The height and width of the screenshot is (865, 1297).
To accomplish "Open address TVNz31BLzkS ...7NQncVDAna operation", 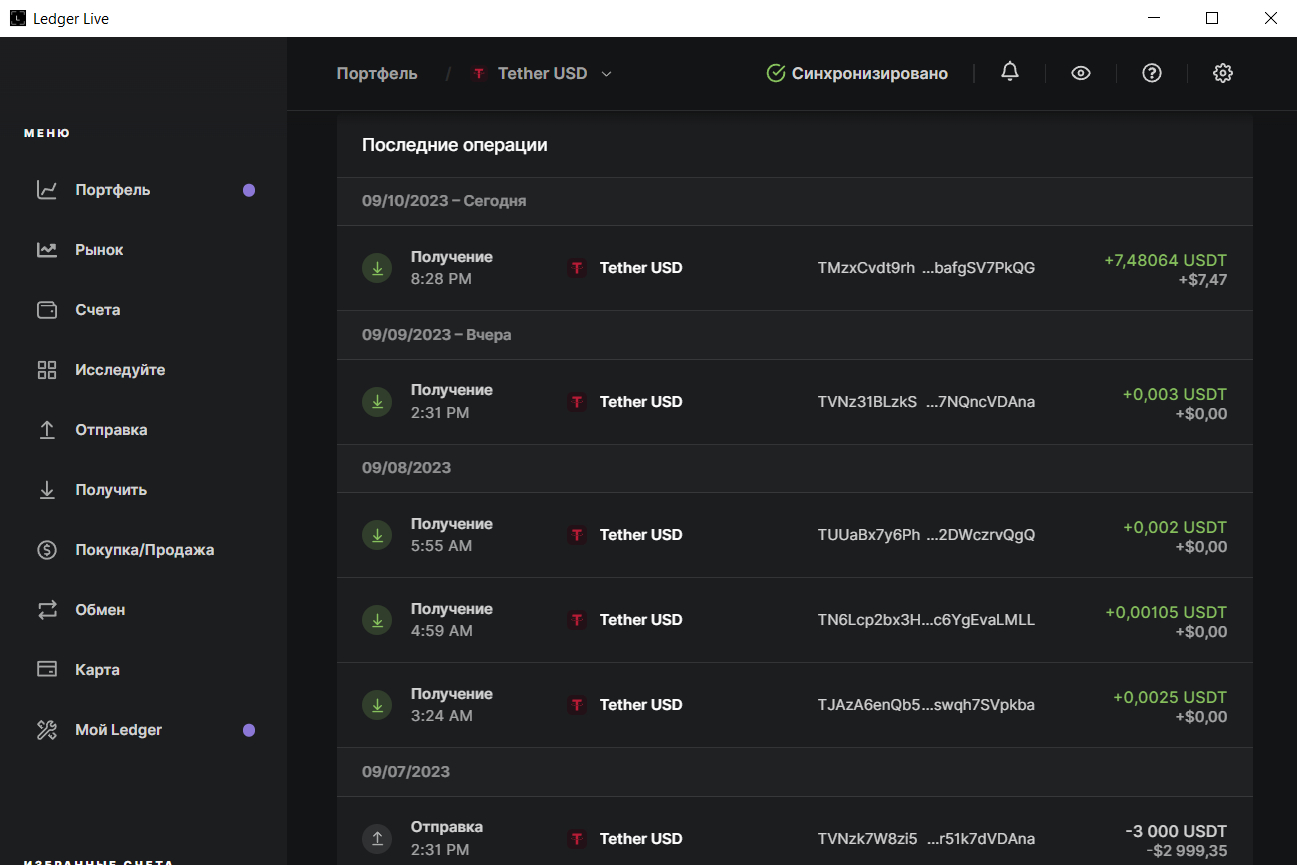I will 926,402.
